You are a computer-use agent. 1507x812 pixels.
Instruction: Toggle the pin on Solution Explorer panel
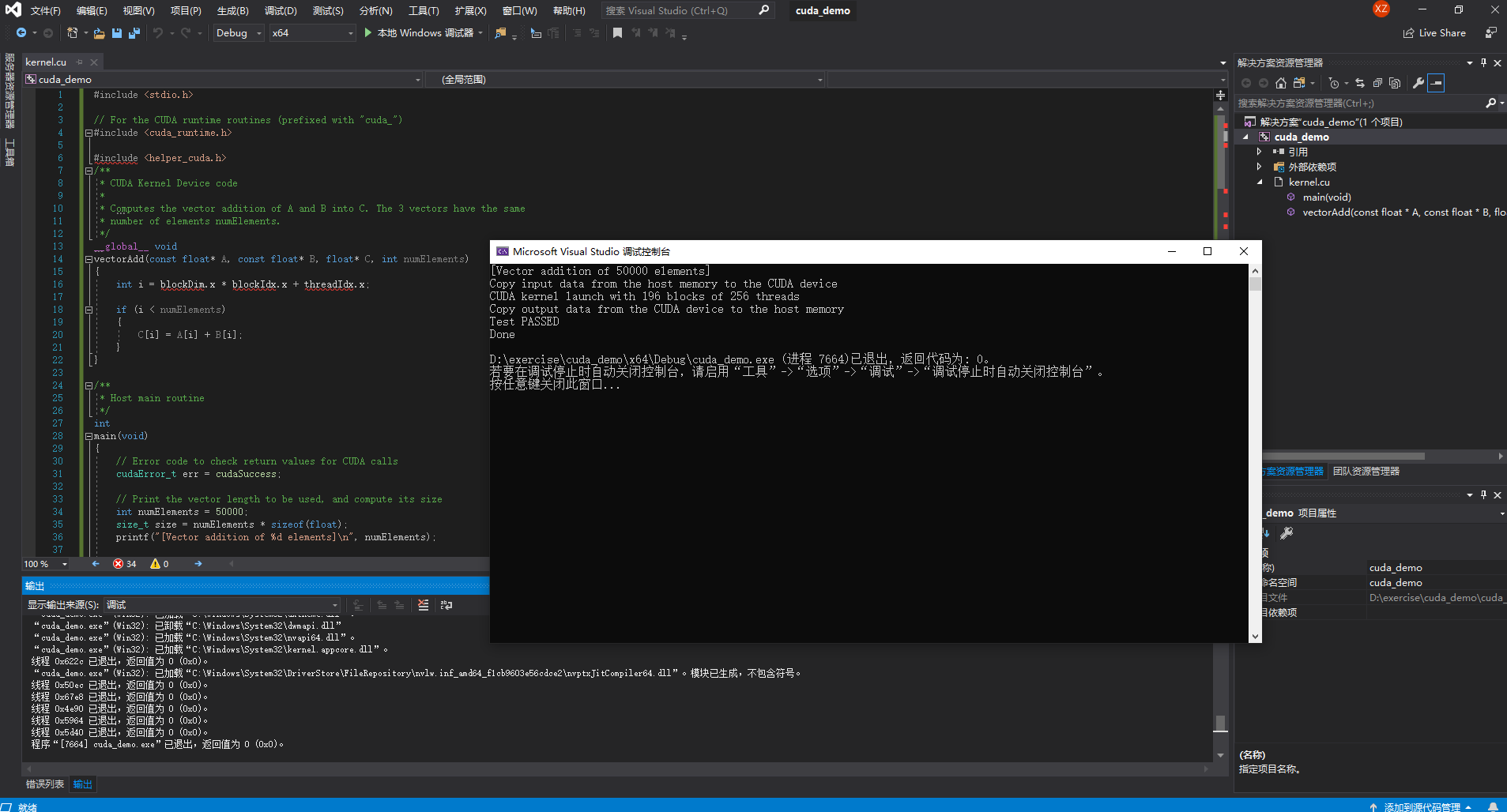click(x=1483, y=62)
